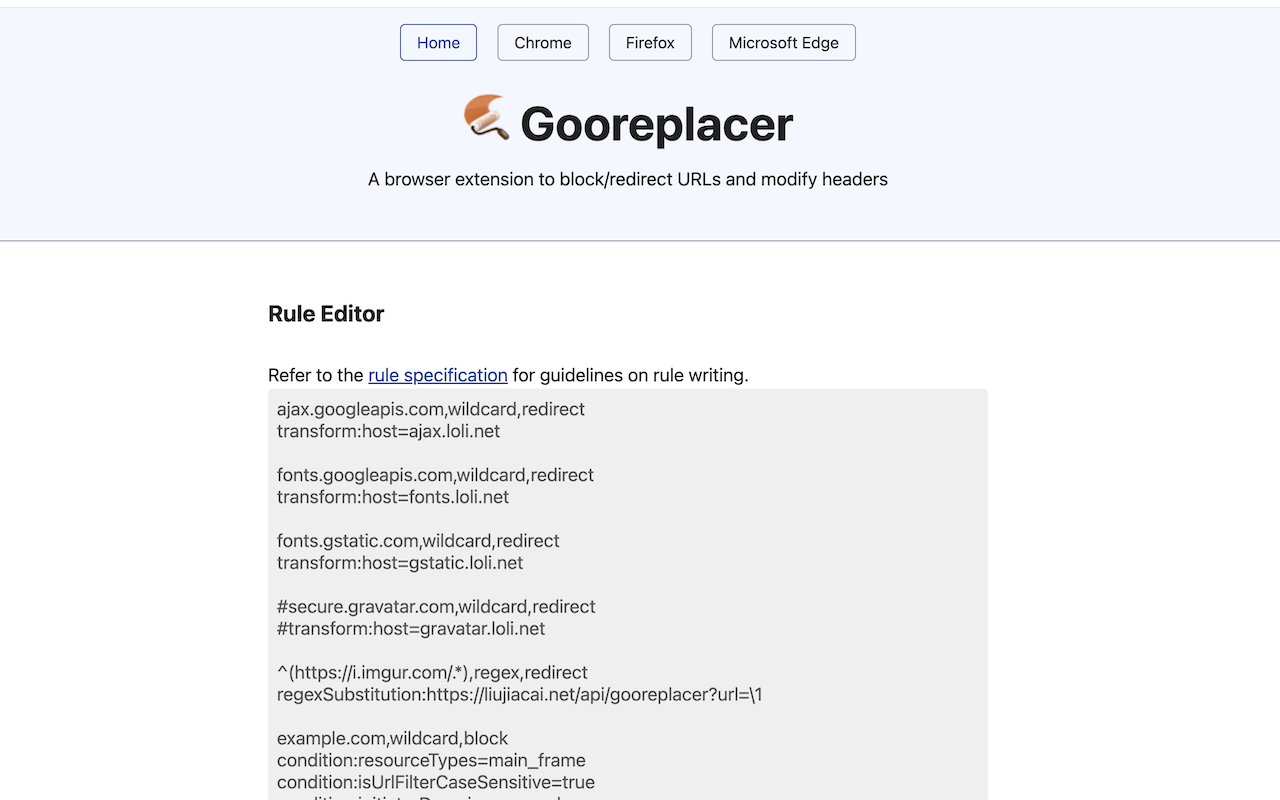Screen dimensions: 1280x800
Task: Click the example.com wildcard block rule
Action: pos(392,738)
